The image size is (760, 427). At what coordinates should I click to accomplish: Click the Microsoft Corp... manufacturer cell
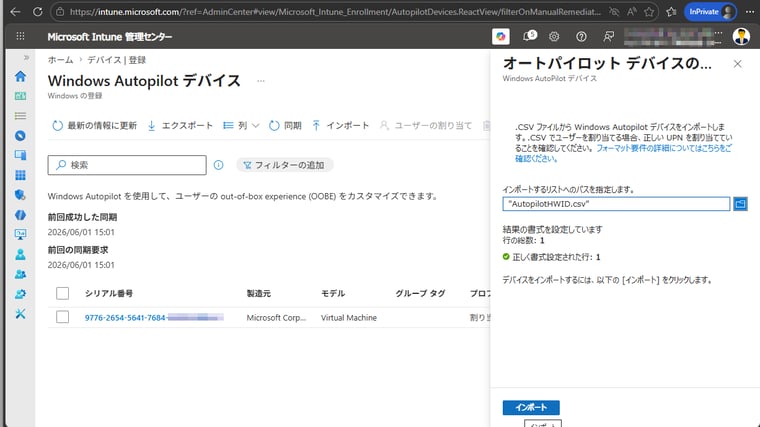(276, 317)
